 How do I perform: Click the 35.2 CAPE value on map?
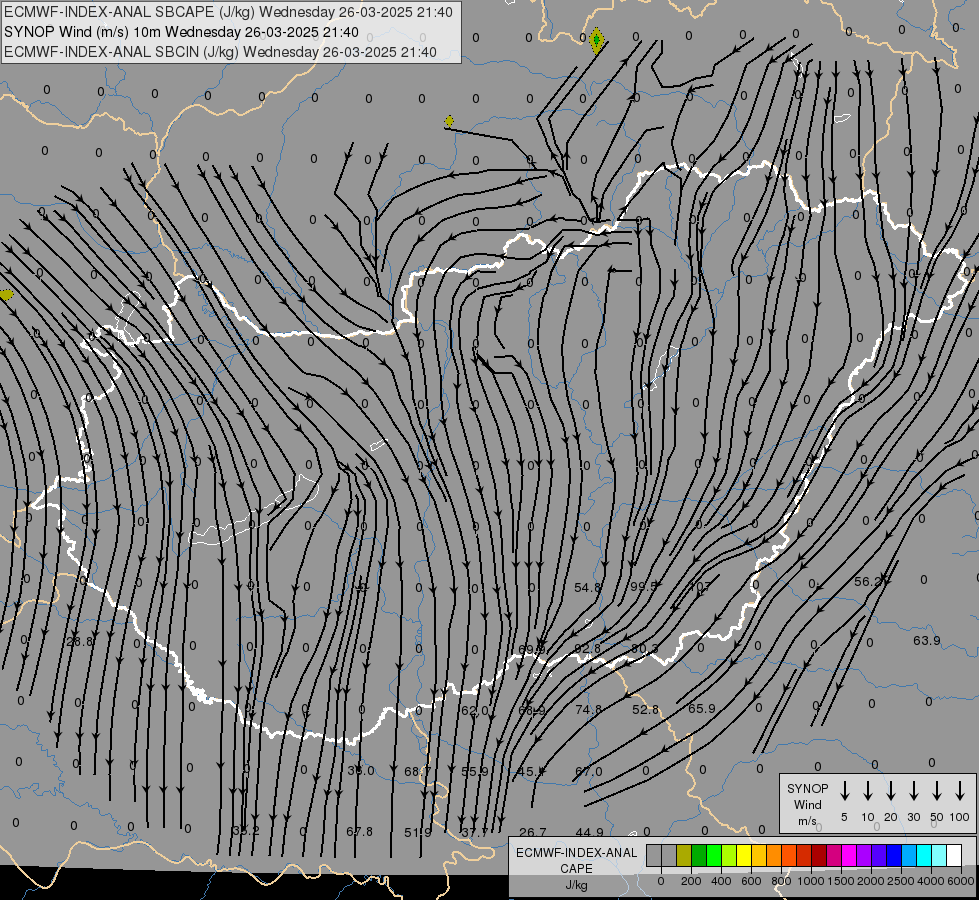point(245,831)
